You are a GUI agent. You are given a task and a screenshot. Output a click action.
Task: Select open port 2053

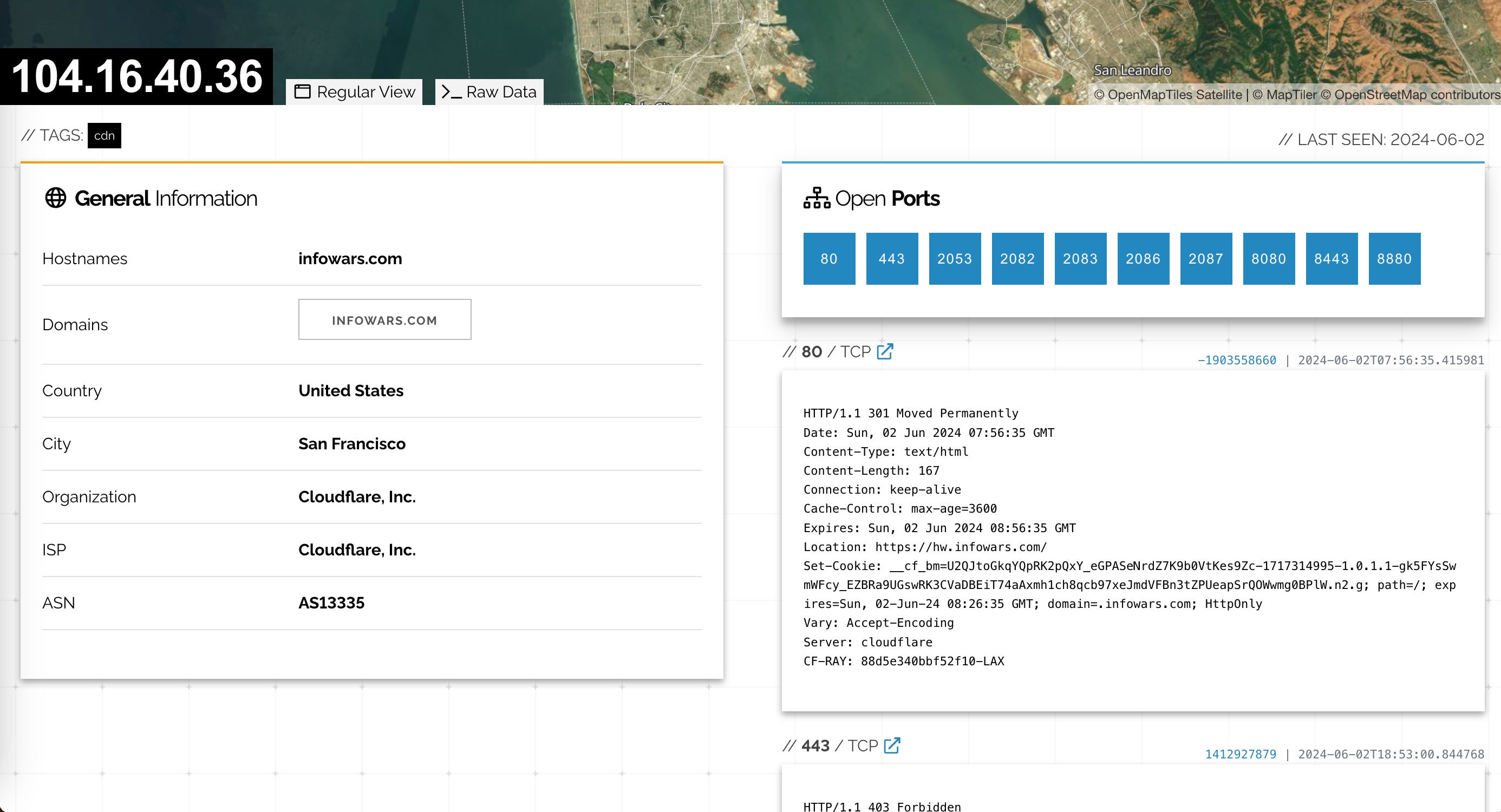[955, 259]
